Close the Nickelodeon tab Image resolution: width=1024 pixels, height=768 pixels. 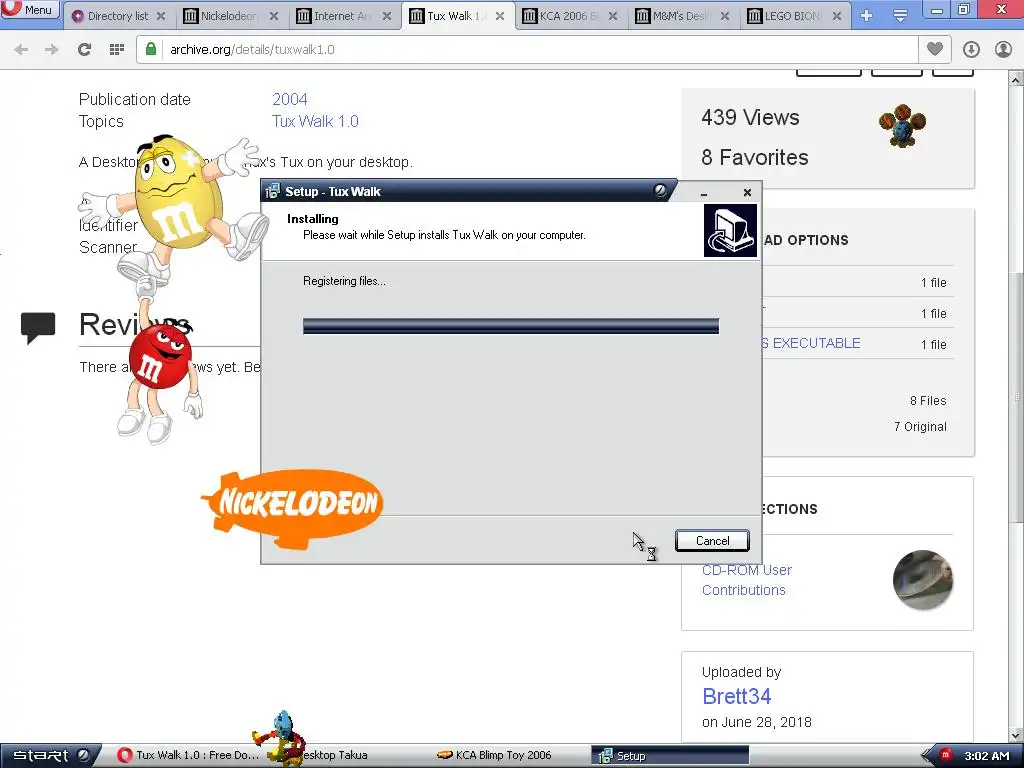click(274, 16)
